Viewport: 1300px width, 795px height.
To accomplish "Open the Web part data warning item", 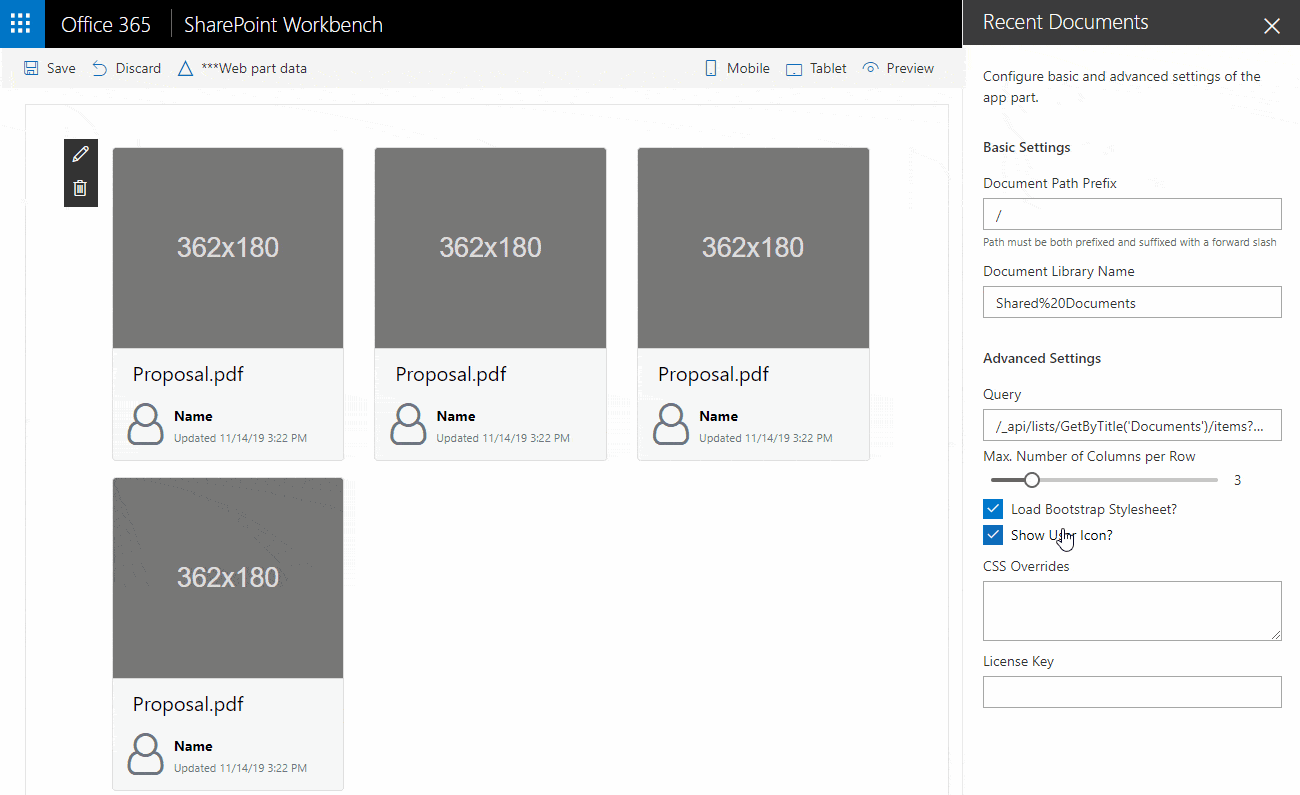I will point(243,69).
